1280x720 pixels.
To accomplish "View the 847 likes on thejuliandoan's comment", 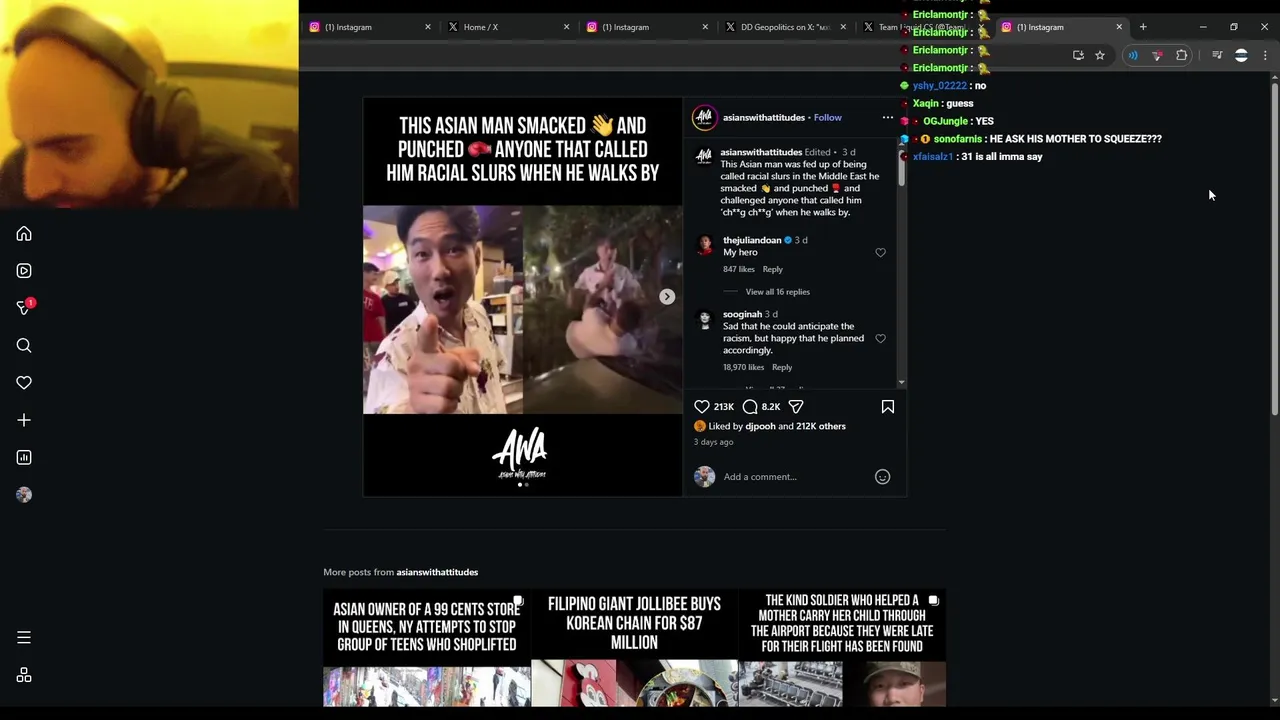I will coord(738,270).
